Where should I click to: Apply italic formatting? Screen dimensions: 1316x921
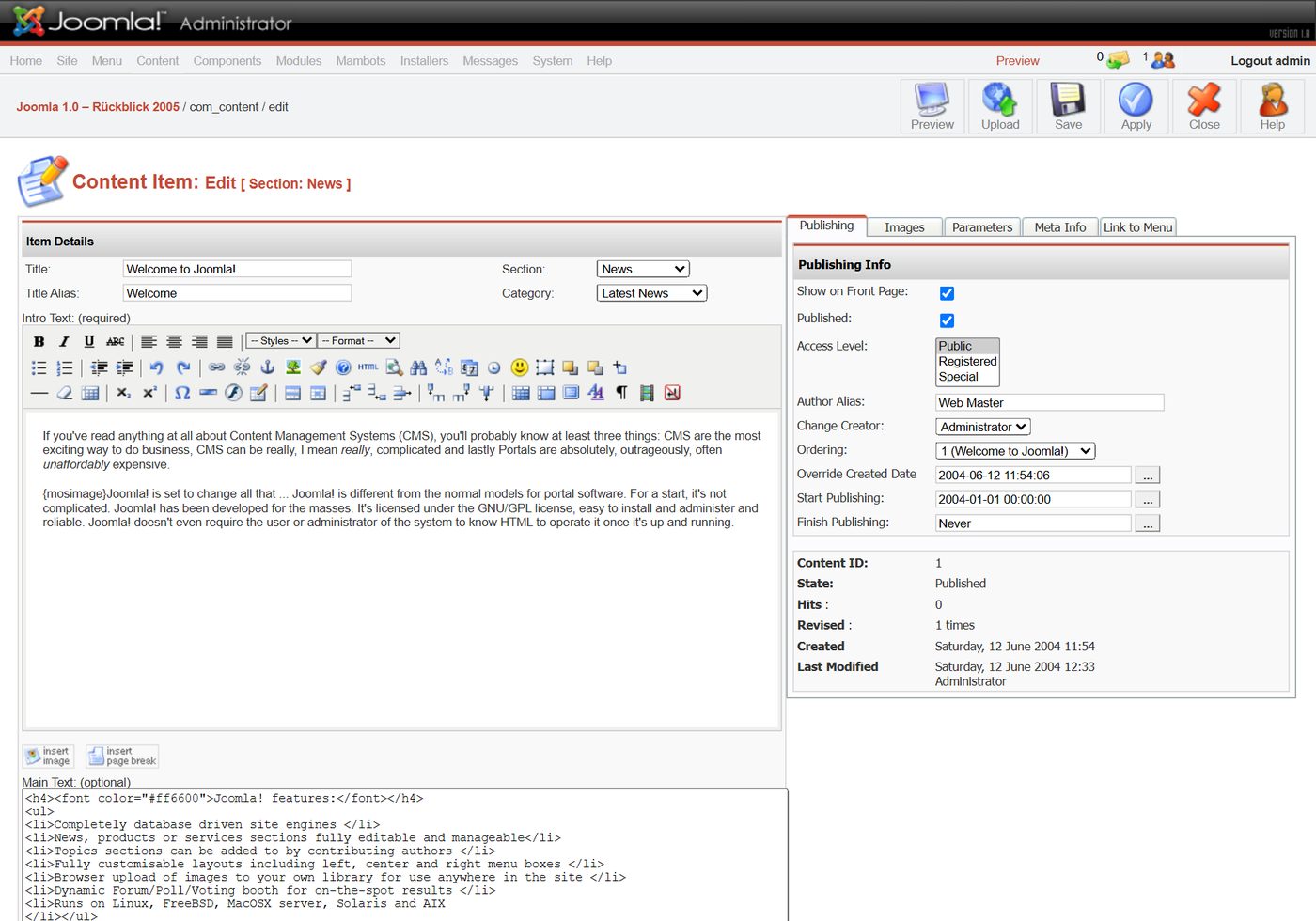pos(64,341)
